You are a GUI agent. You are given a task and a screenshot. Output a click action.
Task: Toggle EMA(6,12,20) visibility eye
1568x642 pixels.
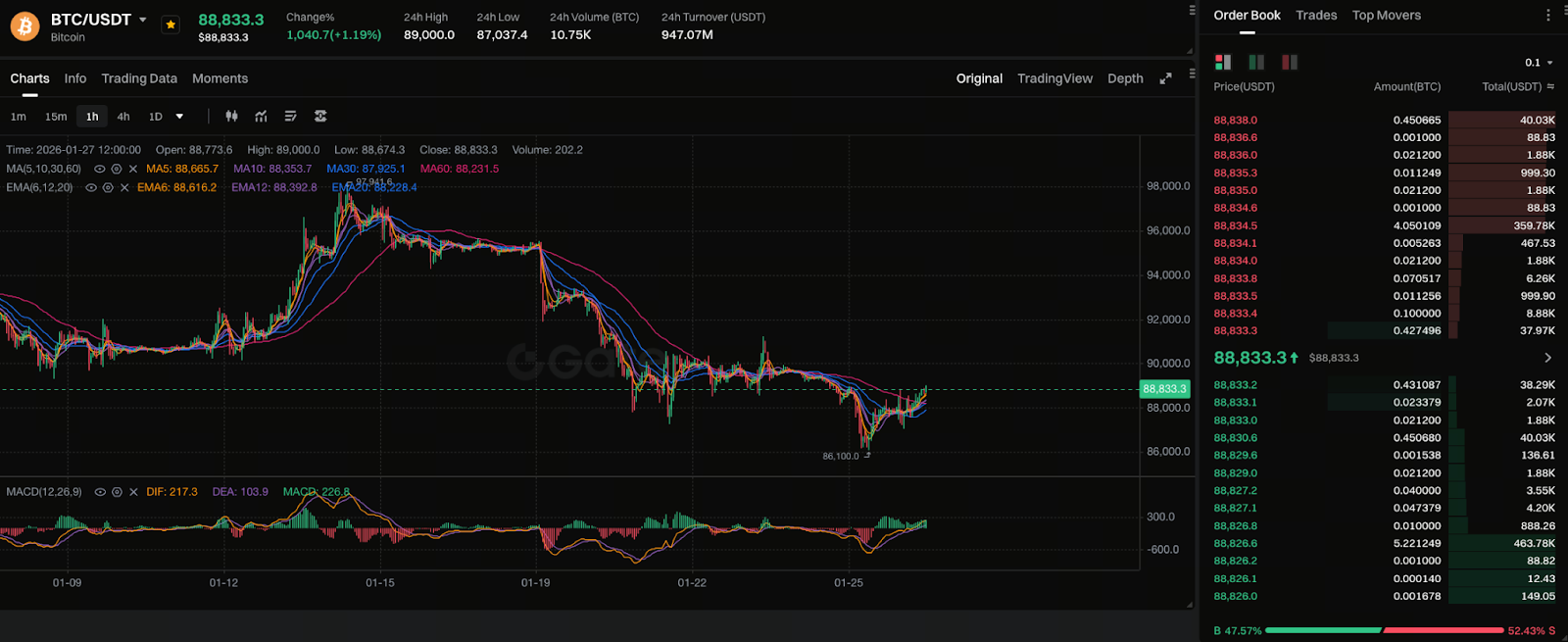click(x=90, y=187)
